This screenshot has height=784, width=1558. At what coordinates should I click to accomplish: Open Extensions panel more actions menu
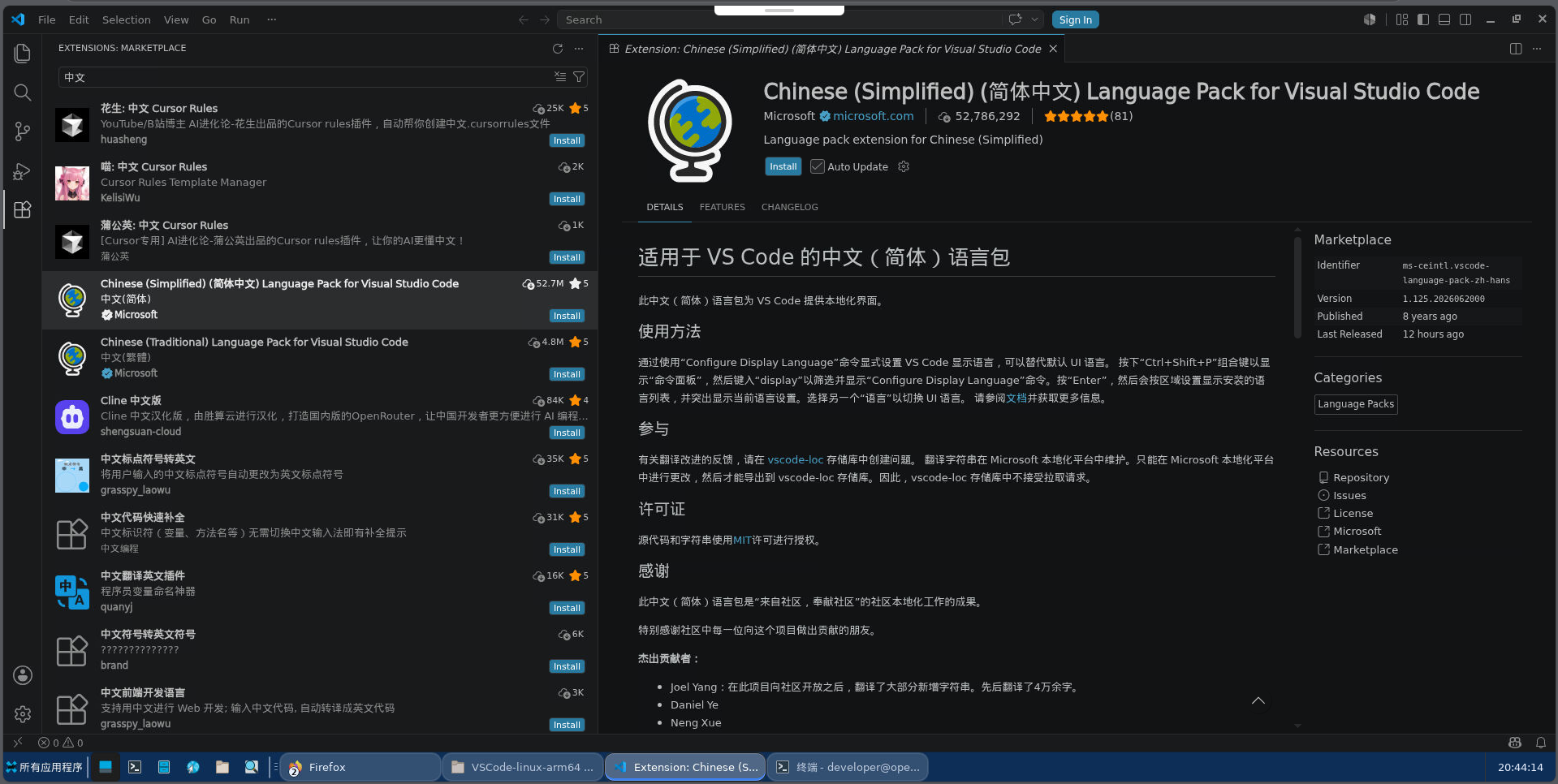[x=579, y=49]
